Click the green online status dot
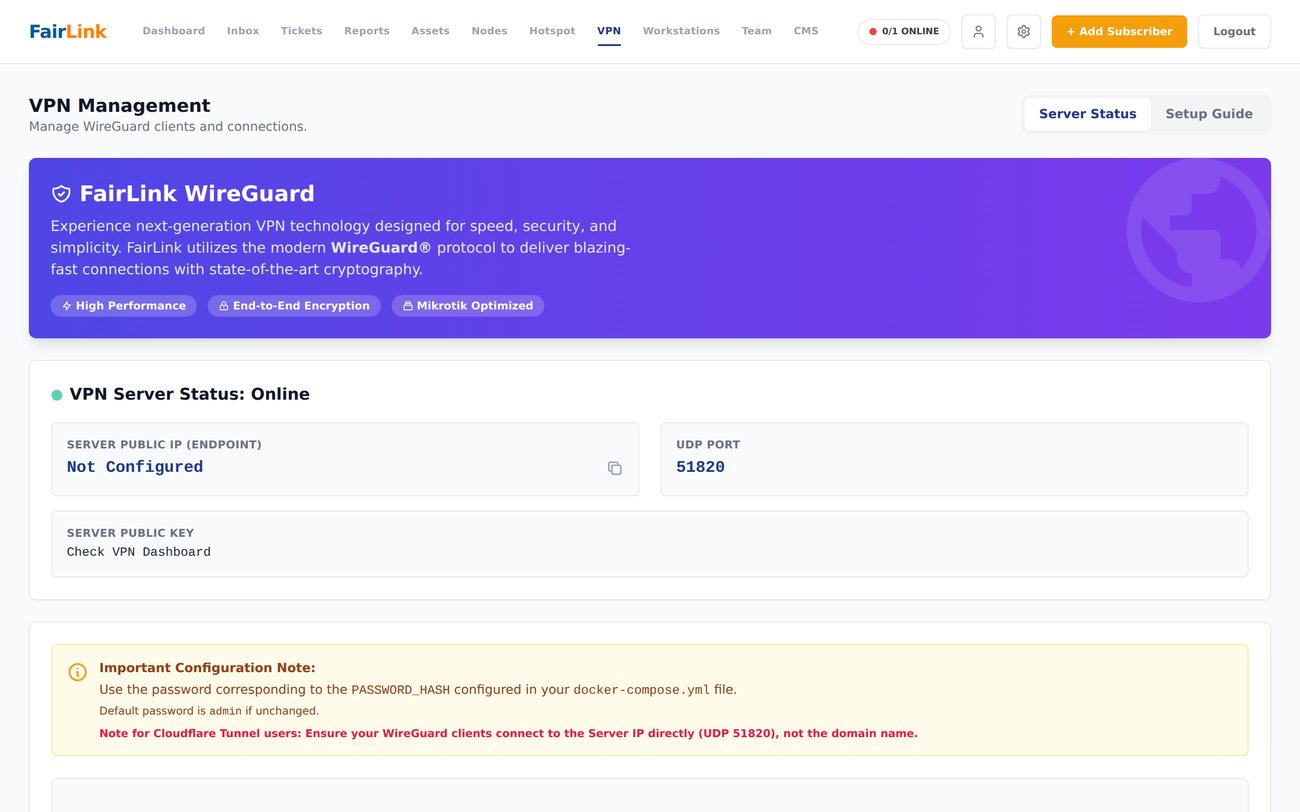1300x812 pixels. tap(57, 395)
